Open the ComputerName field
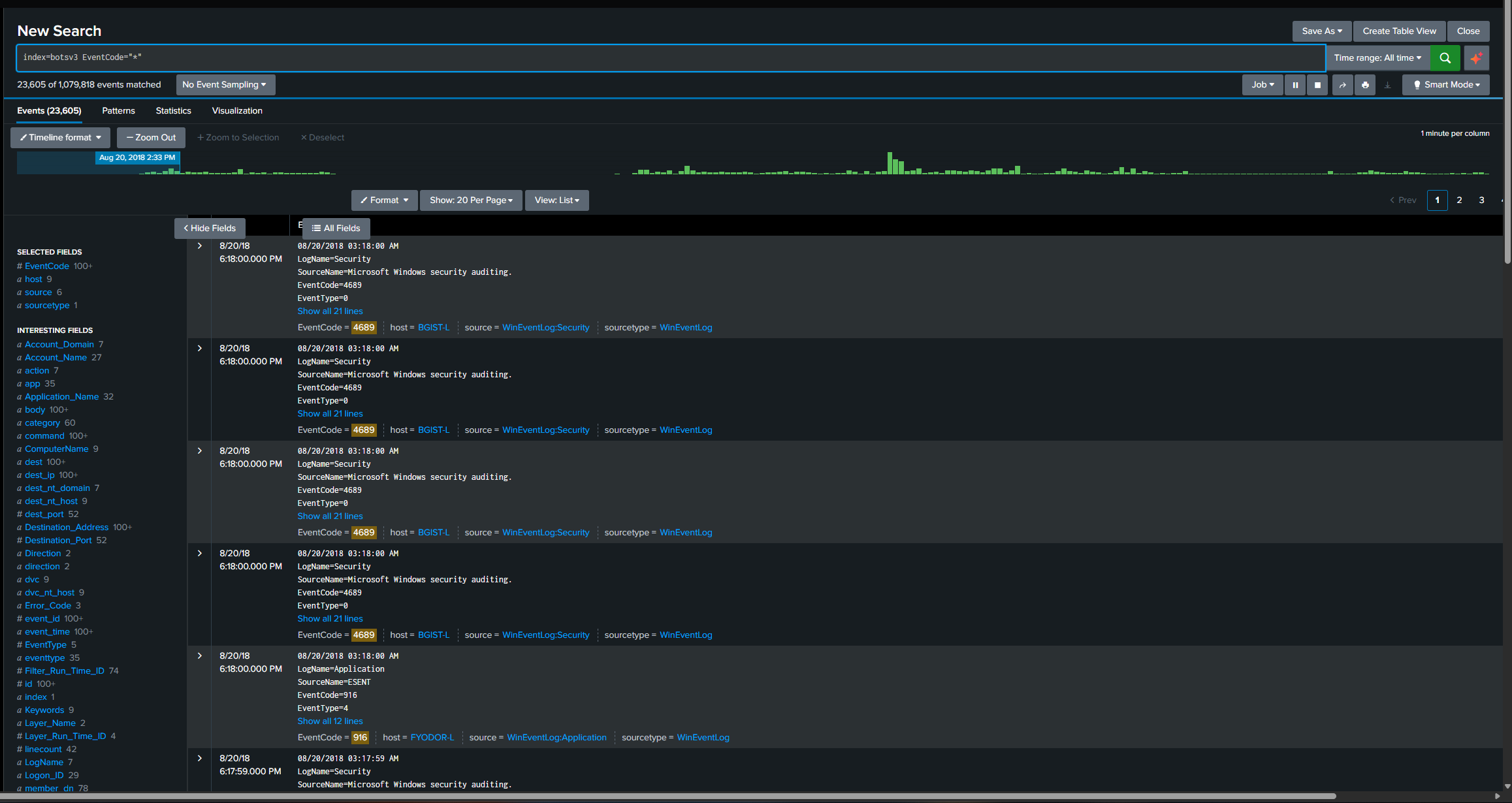 [57, 449]
